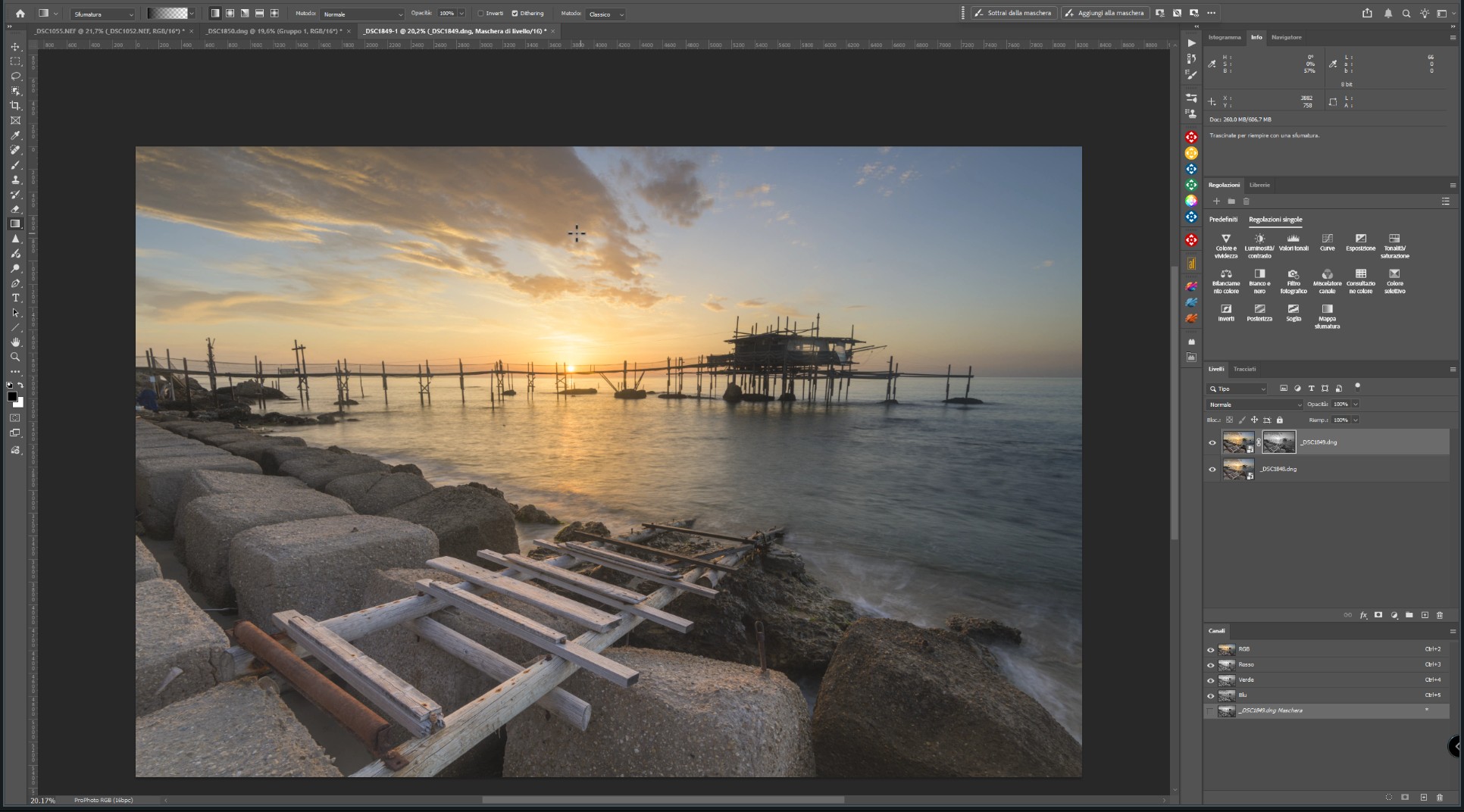Click the _DSC1849.dng layer mask thumbnail

1279,442
